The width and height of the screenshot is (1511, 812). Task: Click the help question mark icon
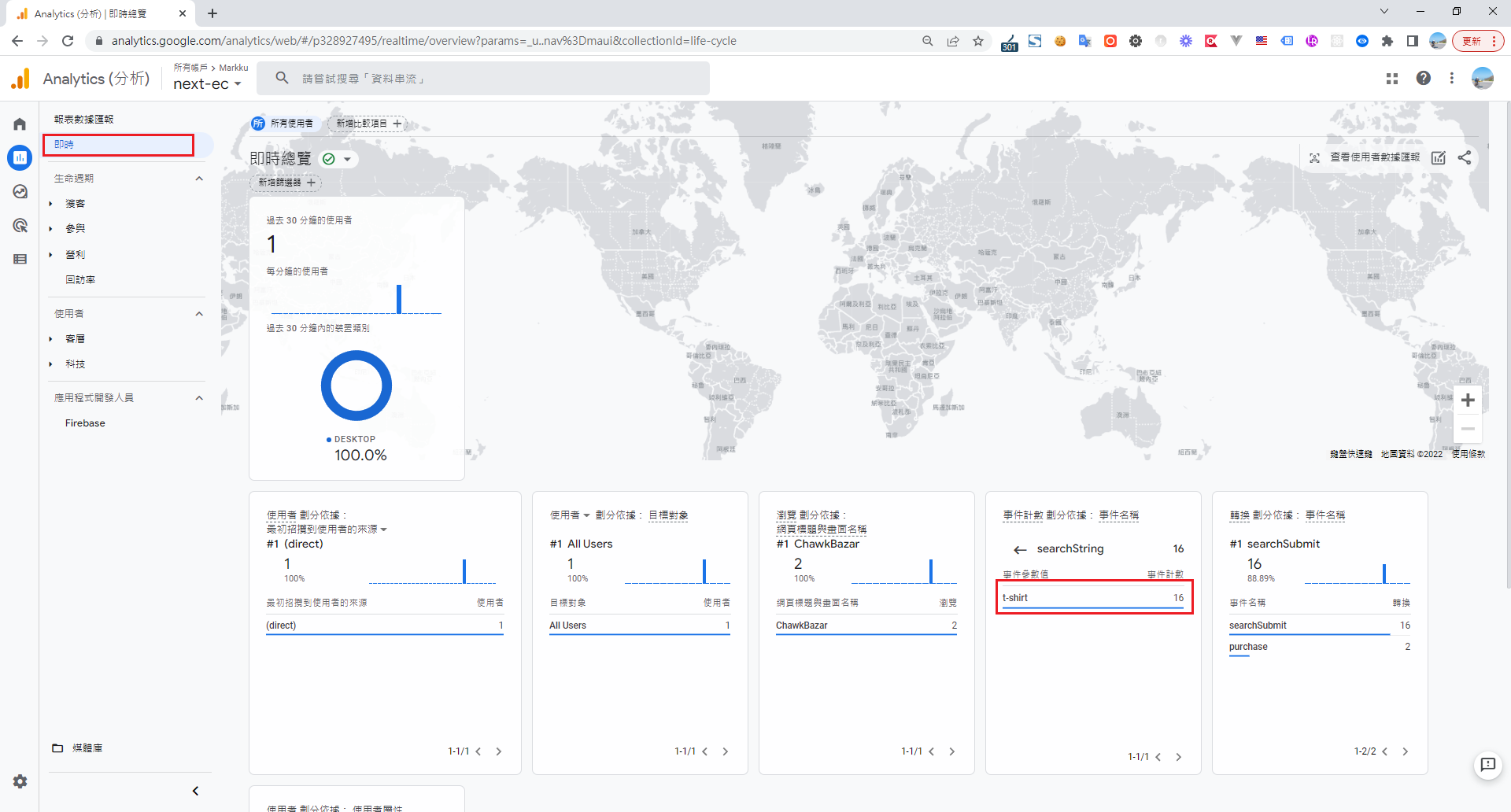[1423, 78]
